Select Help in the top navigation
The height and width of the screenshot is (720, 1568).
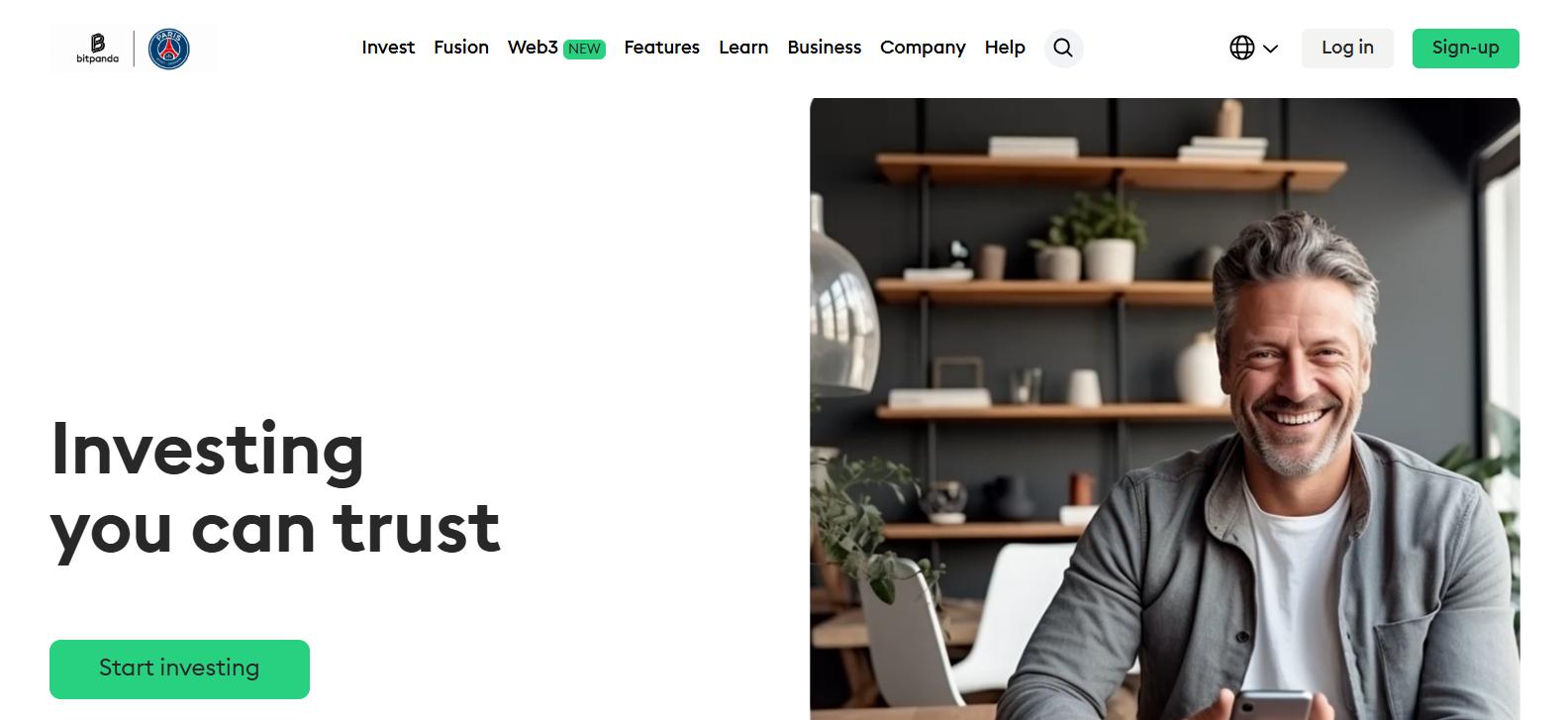1005,48
